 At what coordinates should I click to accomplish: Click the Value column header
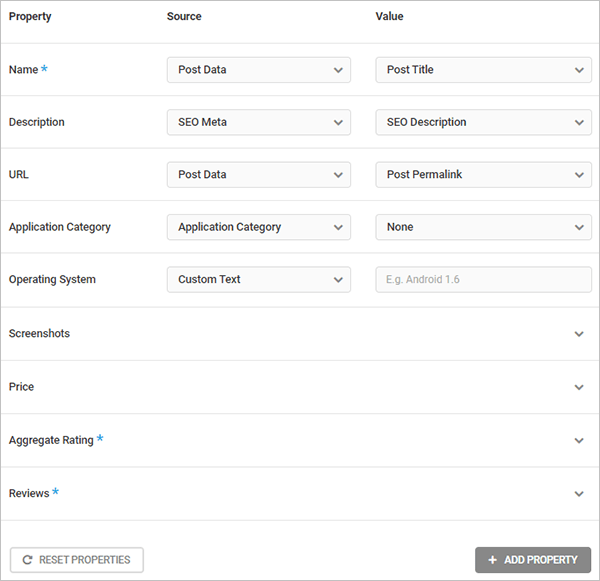click(389, 16)
